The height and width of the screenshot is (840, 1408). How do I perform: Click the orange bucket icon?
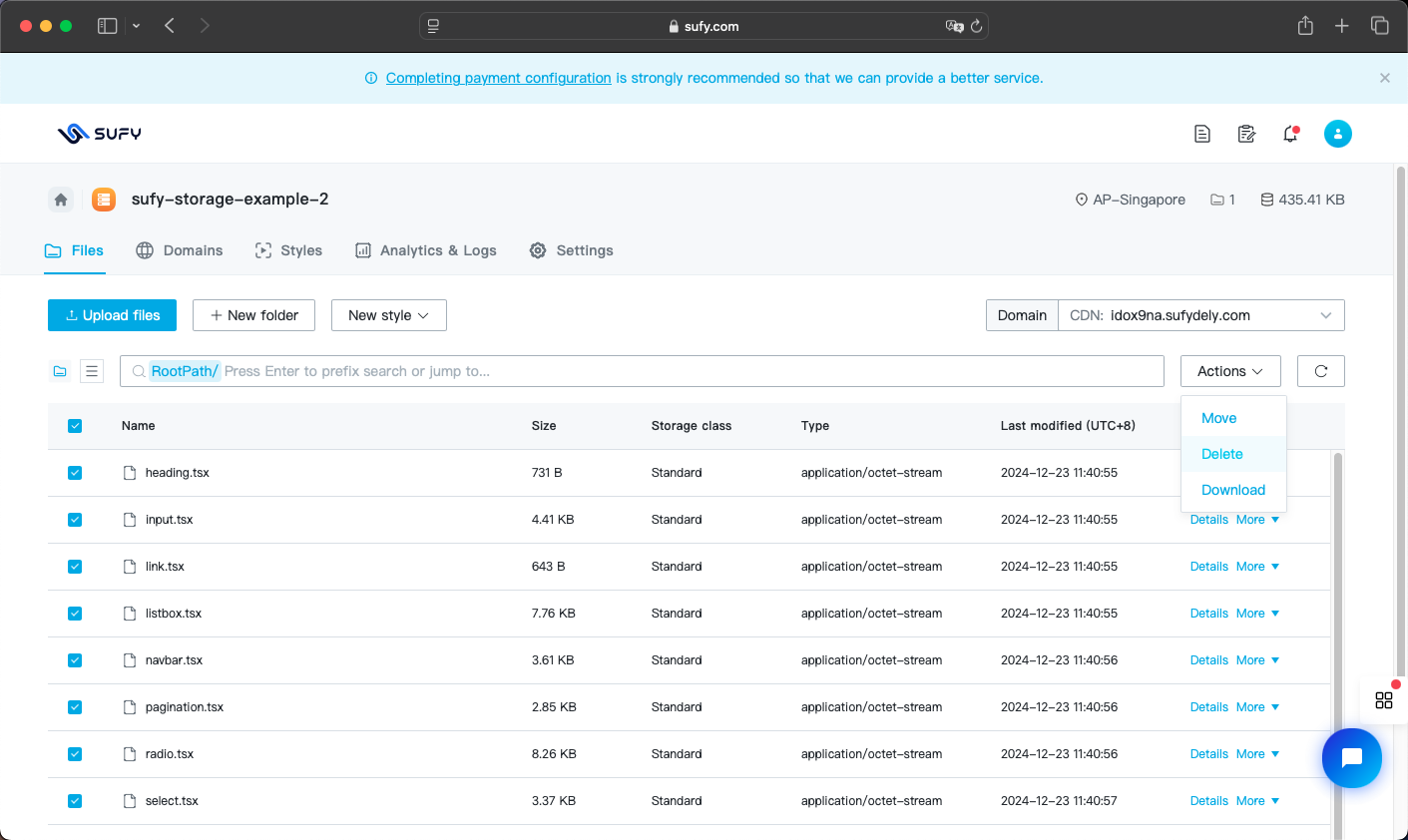[x=104, y=200]
